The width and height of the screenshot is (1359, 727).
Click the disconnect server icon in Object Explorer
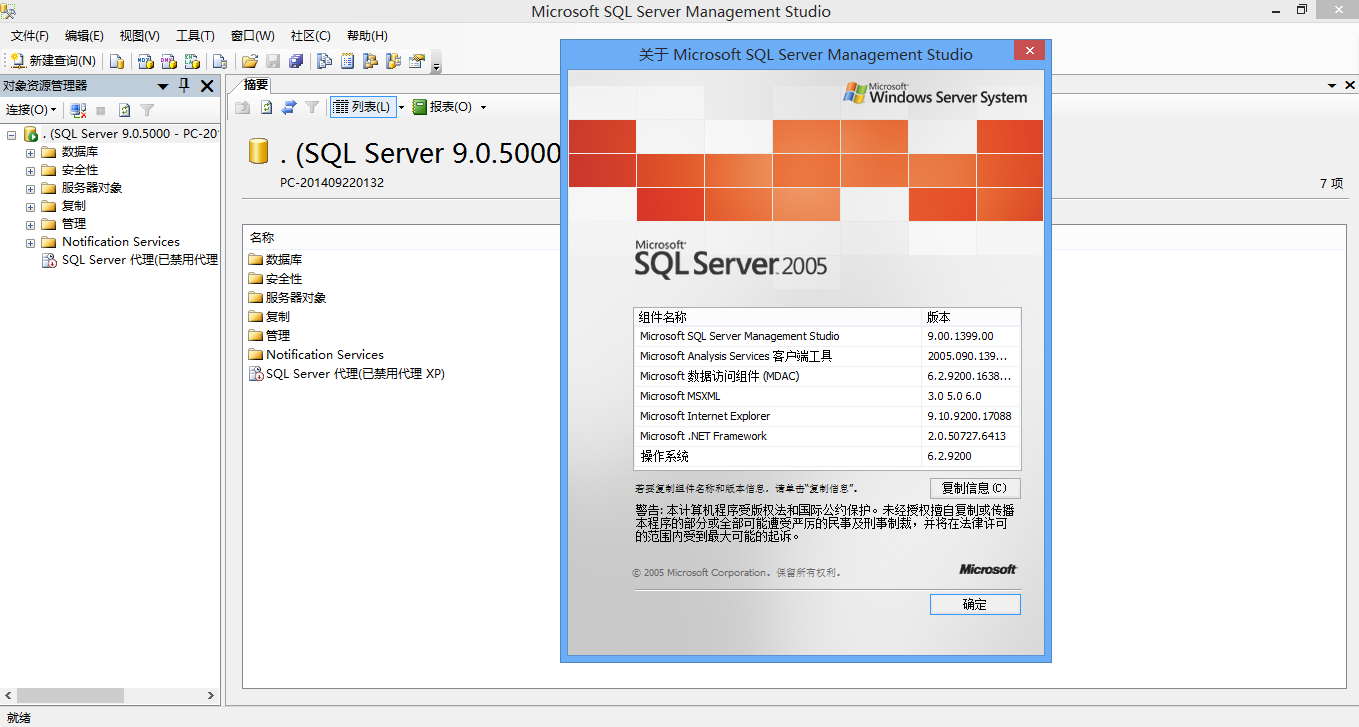[x=78, y=110]
